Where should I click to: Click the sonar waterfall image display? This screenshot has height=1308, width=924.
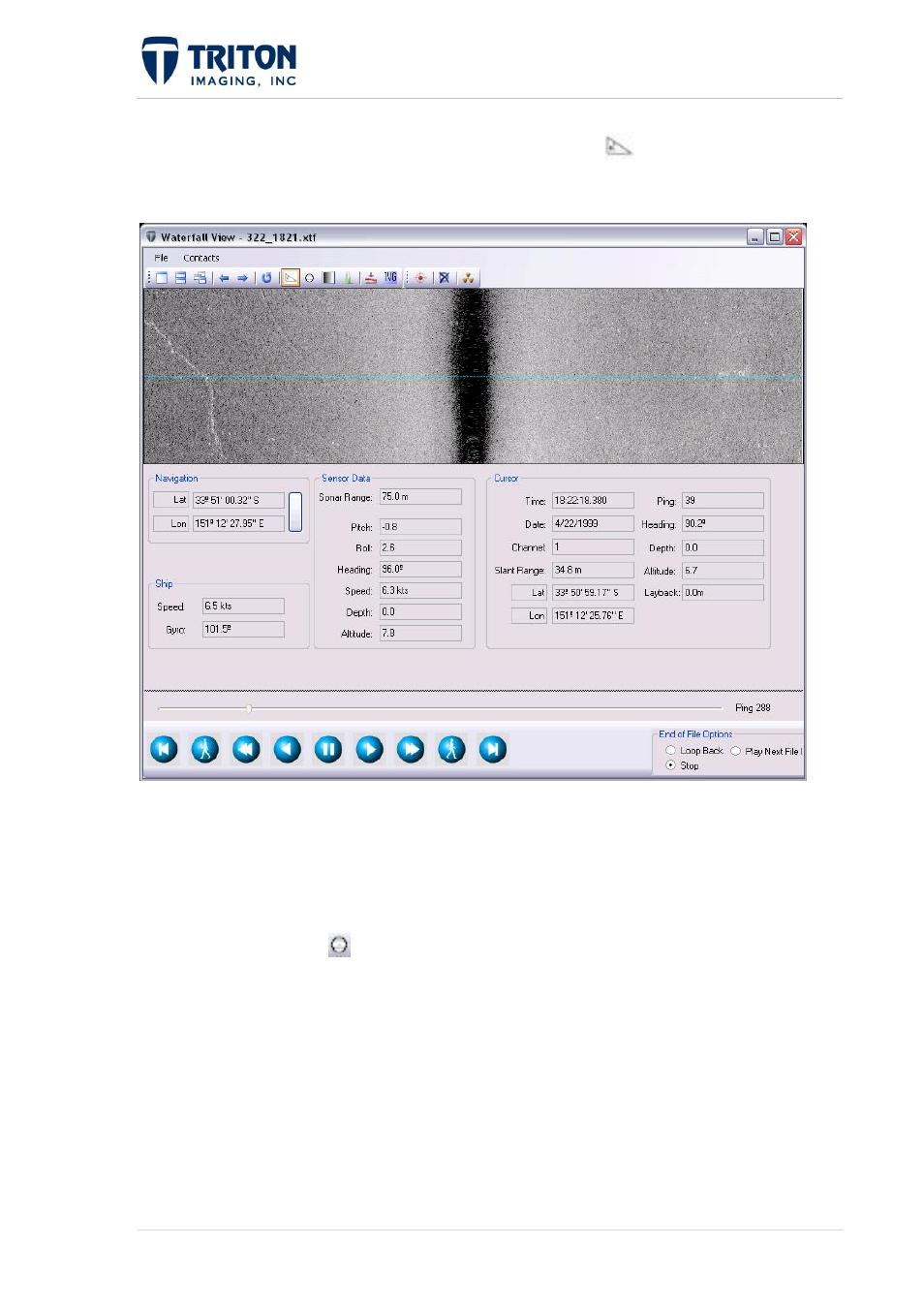(473, 376)
